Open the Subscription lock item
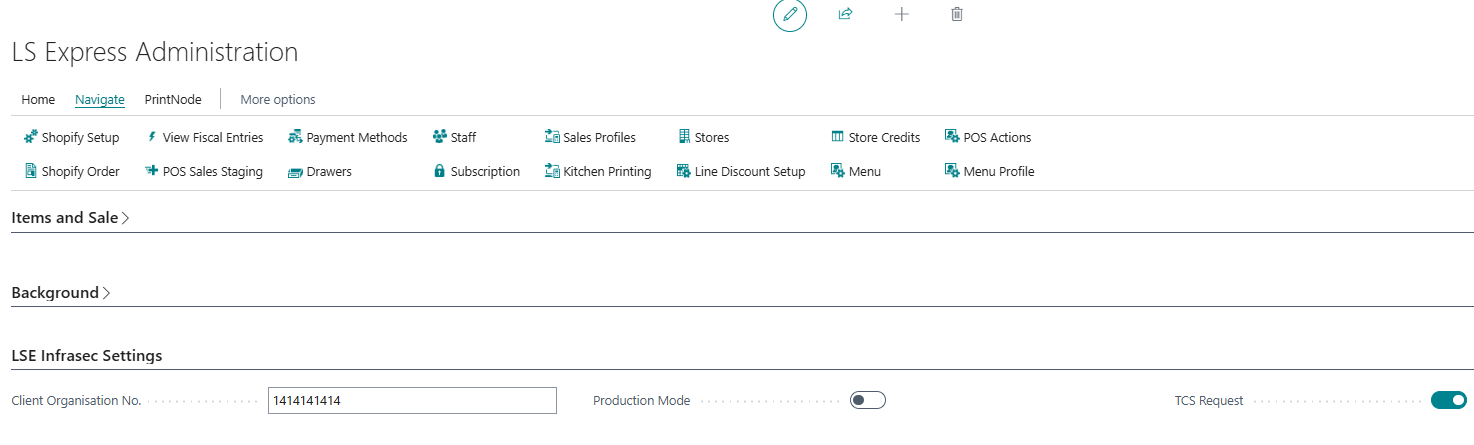Viewport: 1474px width, 445px height. 476,172
